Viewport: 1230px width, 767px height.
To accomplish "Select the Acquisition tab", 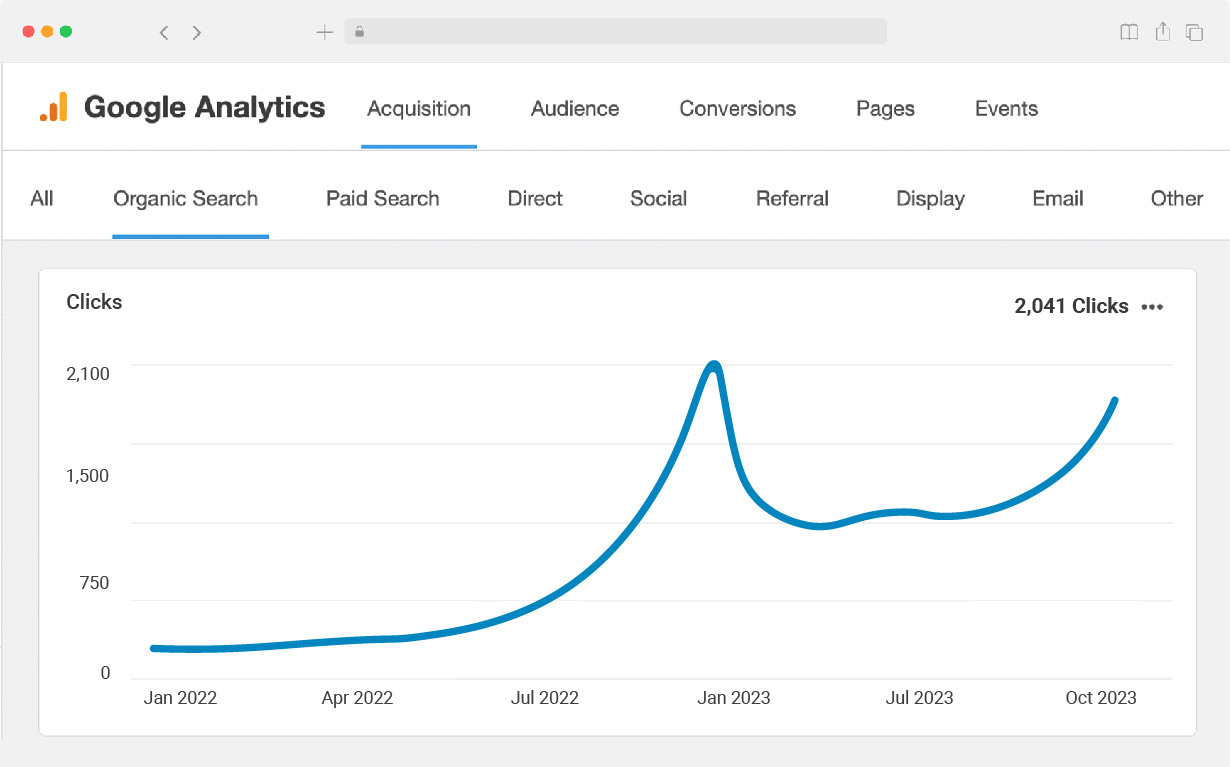I will tap(419, 109).
